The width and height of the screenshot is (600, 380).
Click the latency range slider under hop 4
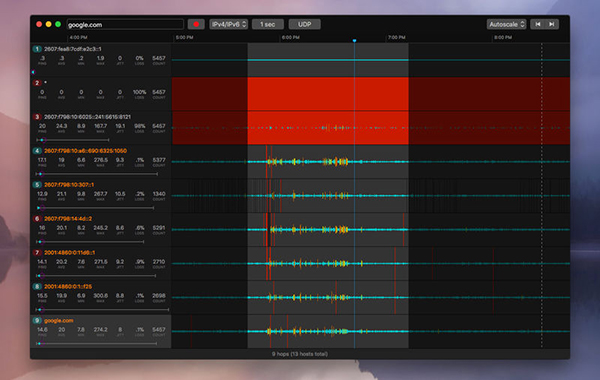point(97,174)
